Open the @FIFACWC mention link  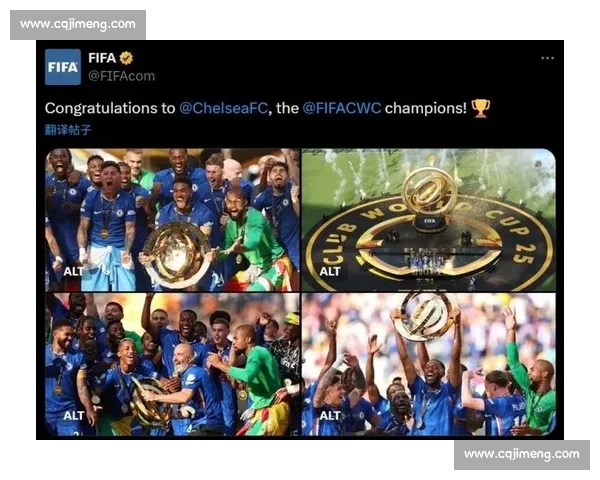click(342, 108)
